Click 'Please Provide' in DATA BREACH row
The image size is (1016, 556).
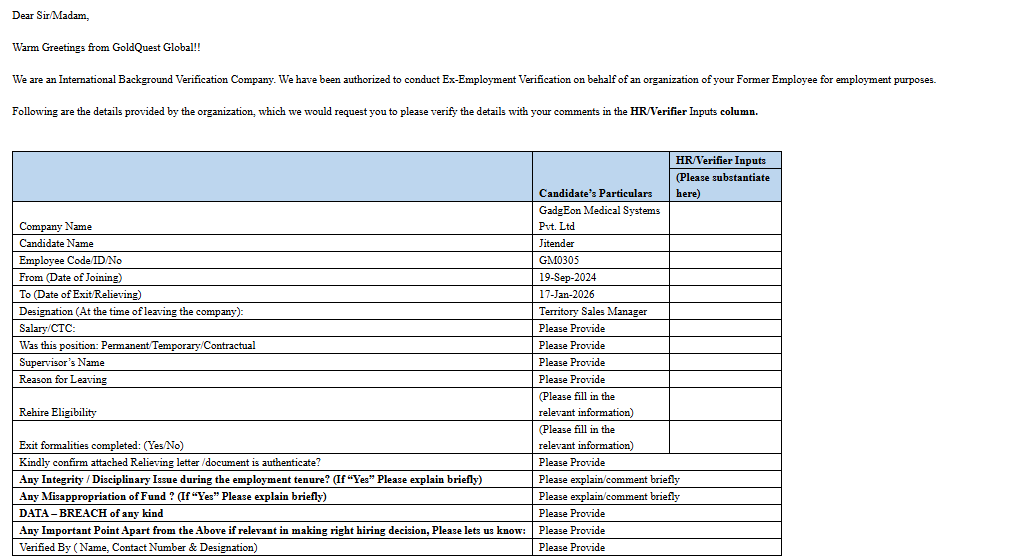click(x=572, y=513)
